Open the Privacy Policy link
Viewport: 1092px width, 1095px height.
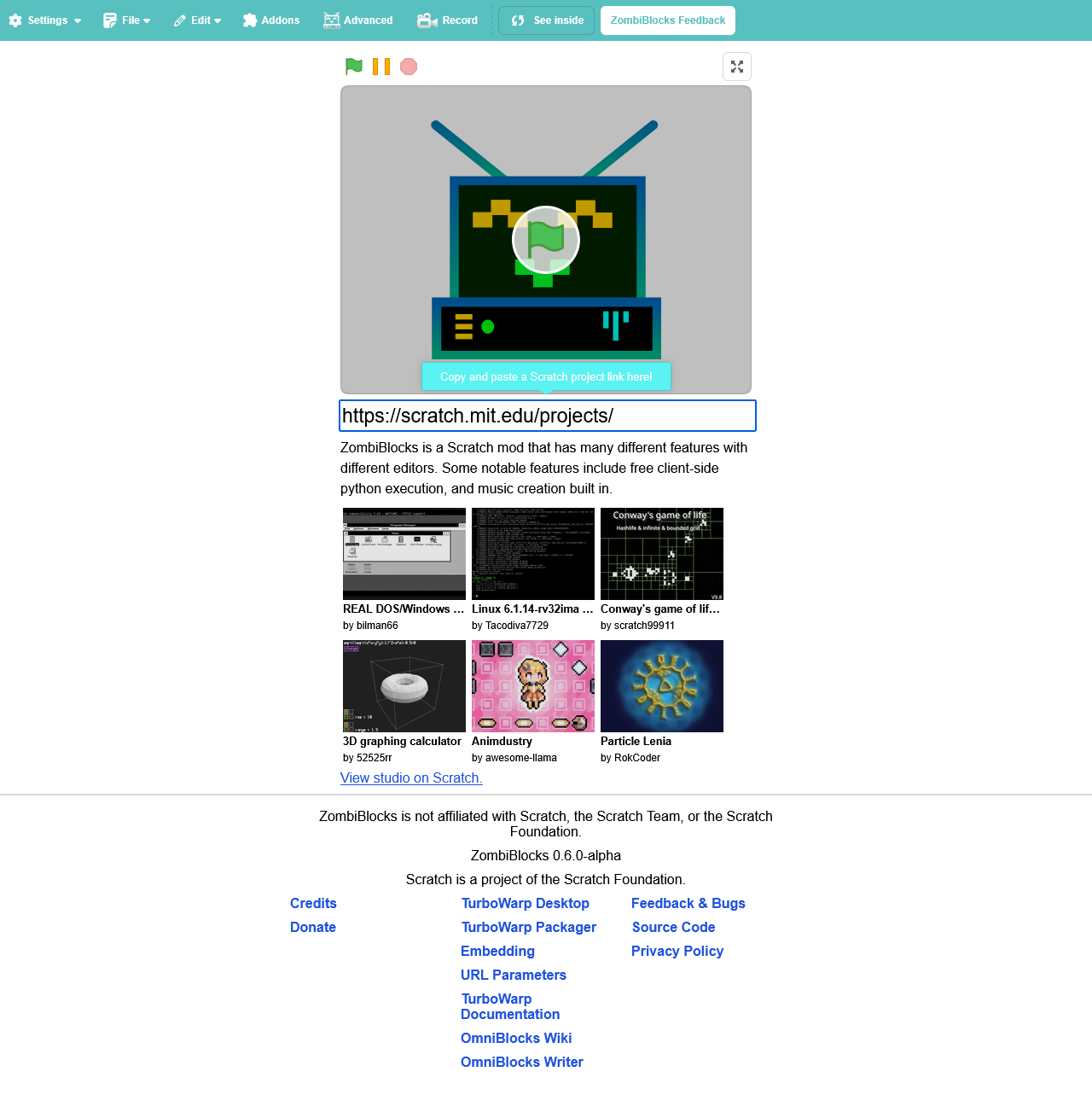pos(677,952)
